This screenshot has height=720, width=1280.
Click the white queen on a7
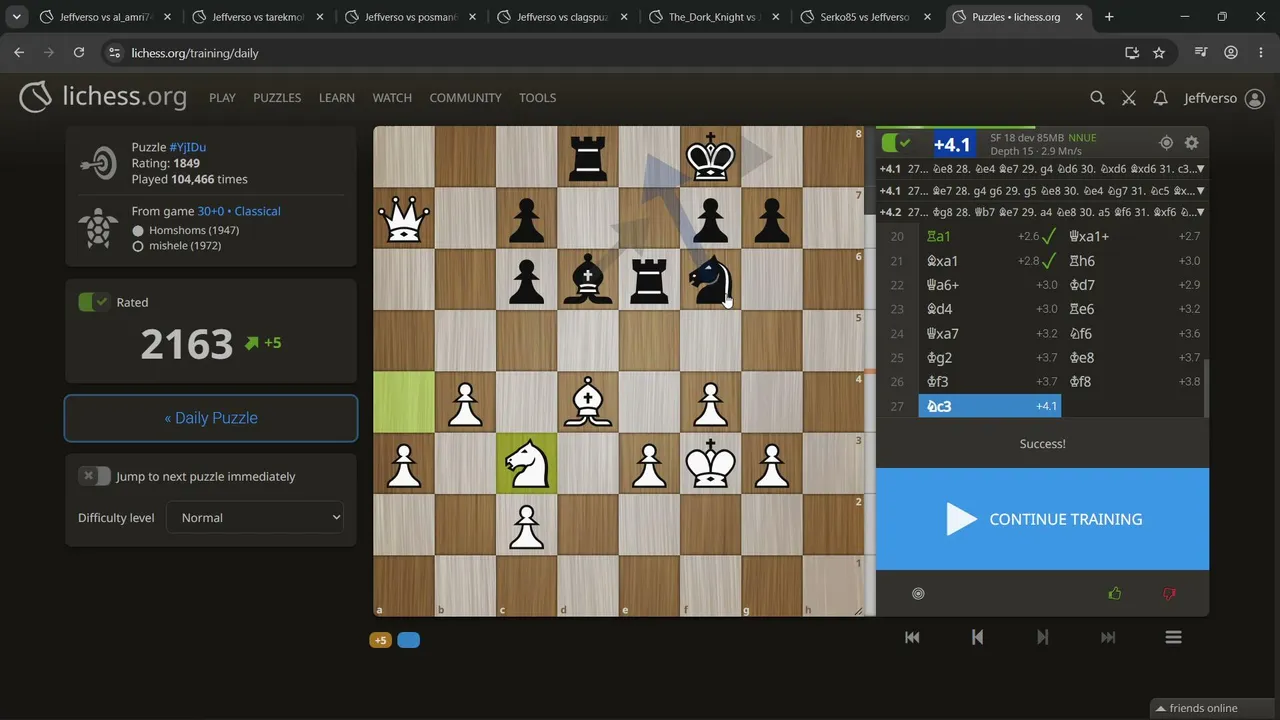pyautogui.click(x=404, y=218)
